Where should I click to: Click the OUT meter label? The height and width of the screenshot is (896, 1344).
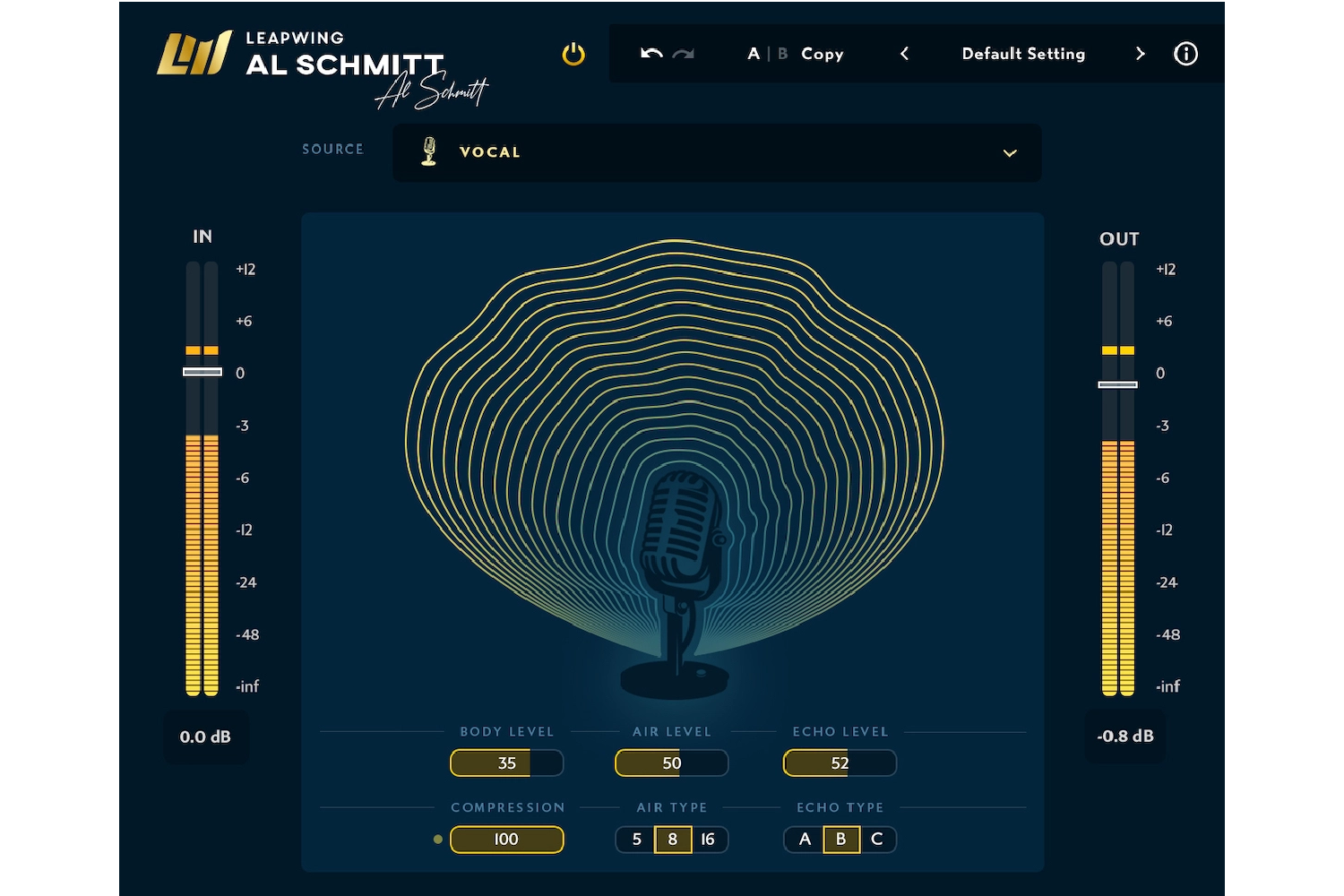click(x=1119, y=239)
